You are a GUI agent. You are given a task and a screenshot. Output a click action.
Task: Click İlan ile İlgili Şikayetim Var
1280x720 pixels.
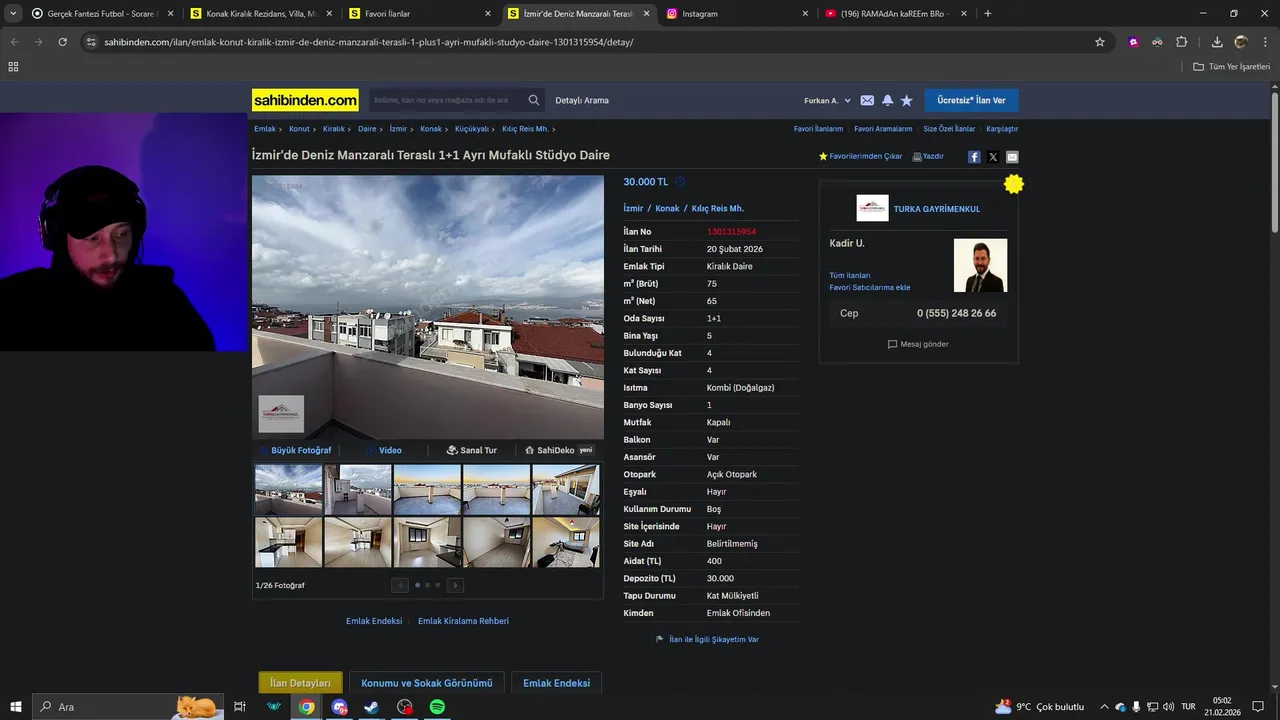coord(708,639)
